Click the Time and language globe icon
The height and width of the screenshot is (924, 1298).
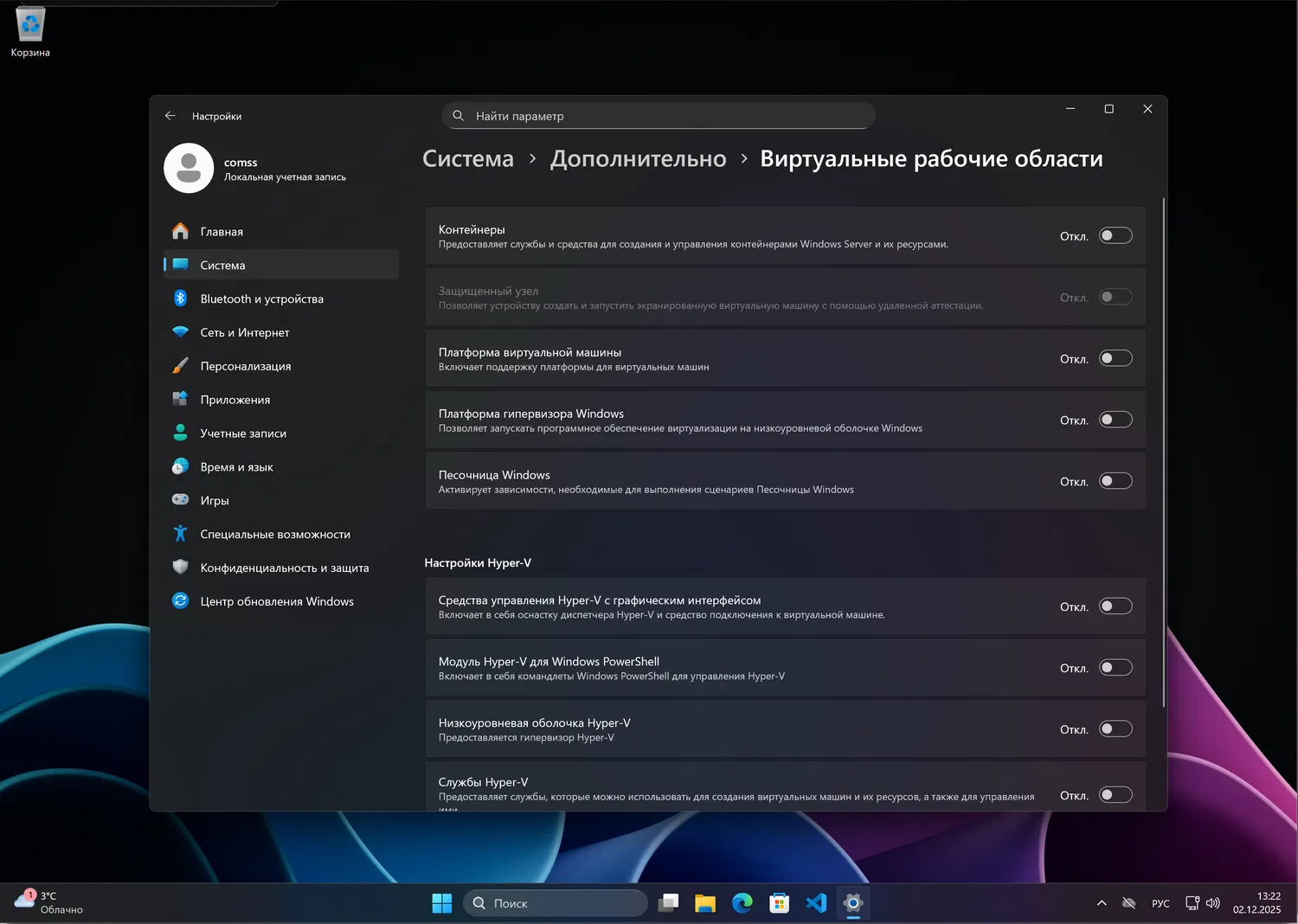click(180, 466)
